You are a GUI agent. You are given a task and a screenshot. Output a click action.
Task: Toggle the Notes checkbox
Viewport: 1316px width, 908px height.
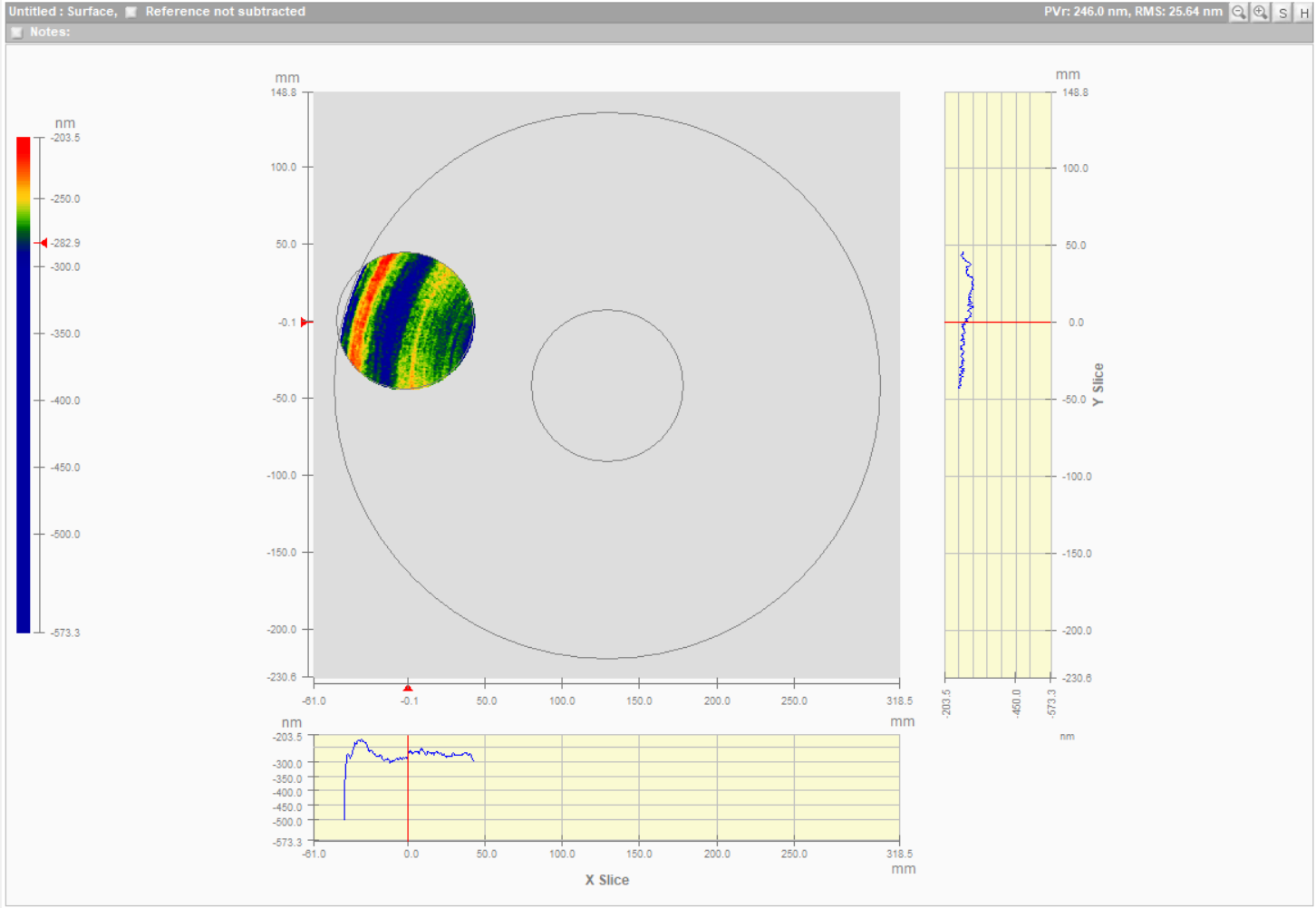(x=16, y=32)
